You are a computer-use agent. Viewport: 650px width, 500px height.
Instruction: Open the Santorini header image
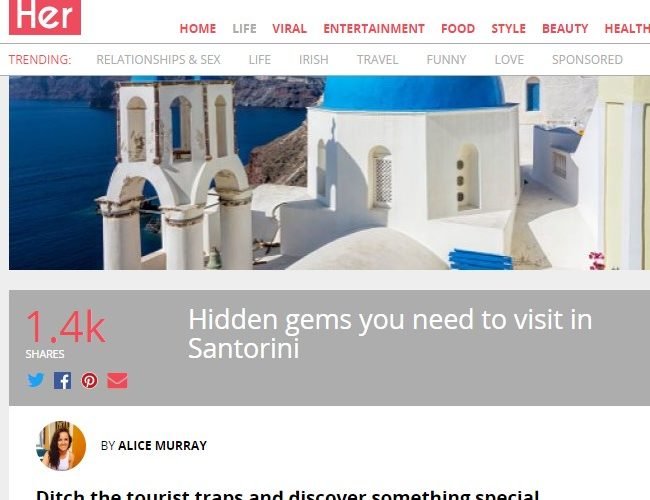pyautogui.click(x=330, y=173)
